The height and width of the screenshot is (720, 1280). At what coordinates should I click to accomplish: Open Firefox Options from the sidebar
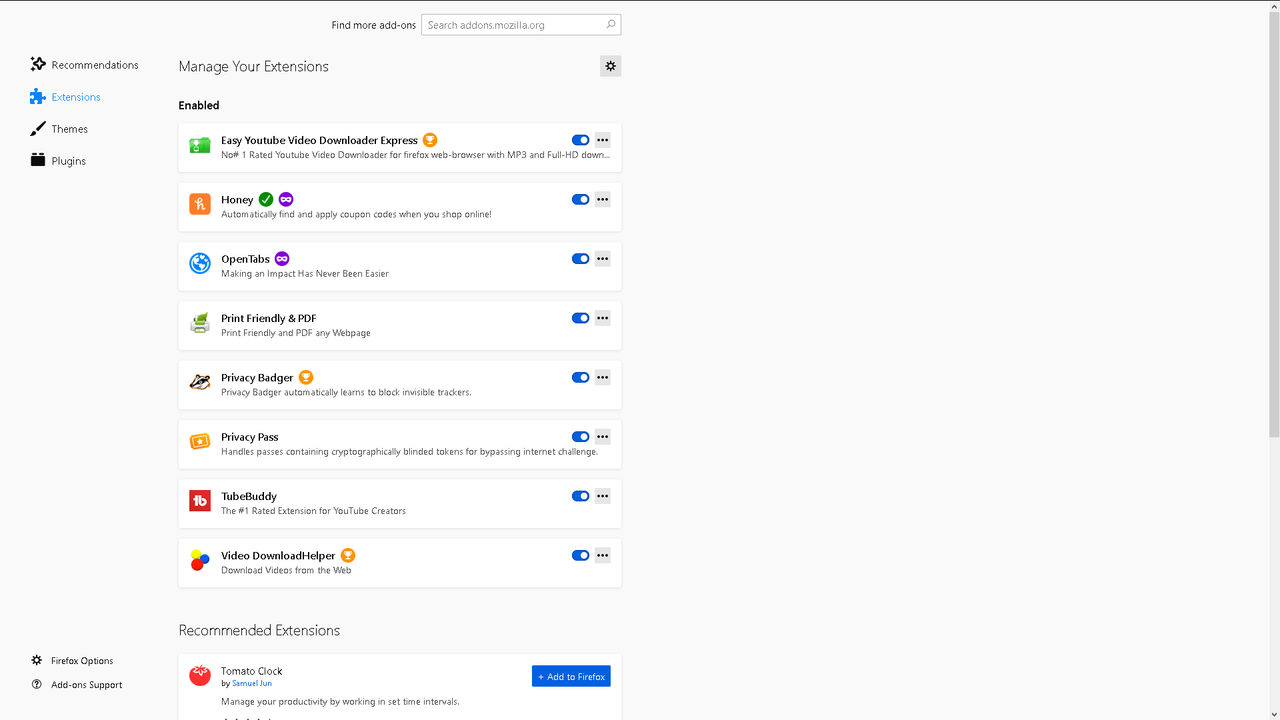click(72, 661)
